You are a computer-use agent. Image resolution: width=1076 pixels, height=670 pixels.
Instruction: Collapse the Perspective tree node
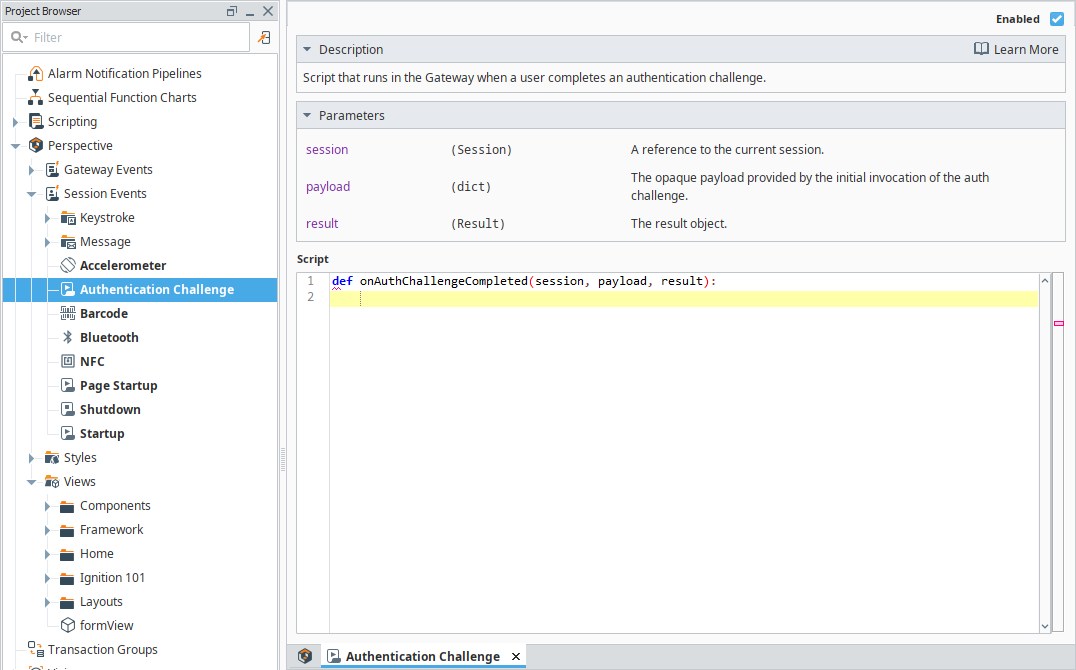(15, 146)
